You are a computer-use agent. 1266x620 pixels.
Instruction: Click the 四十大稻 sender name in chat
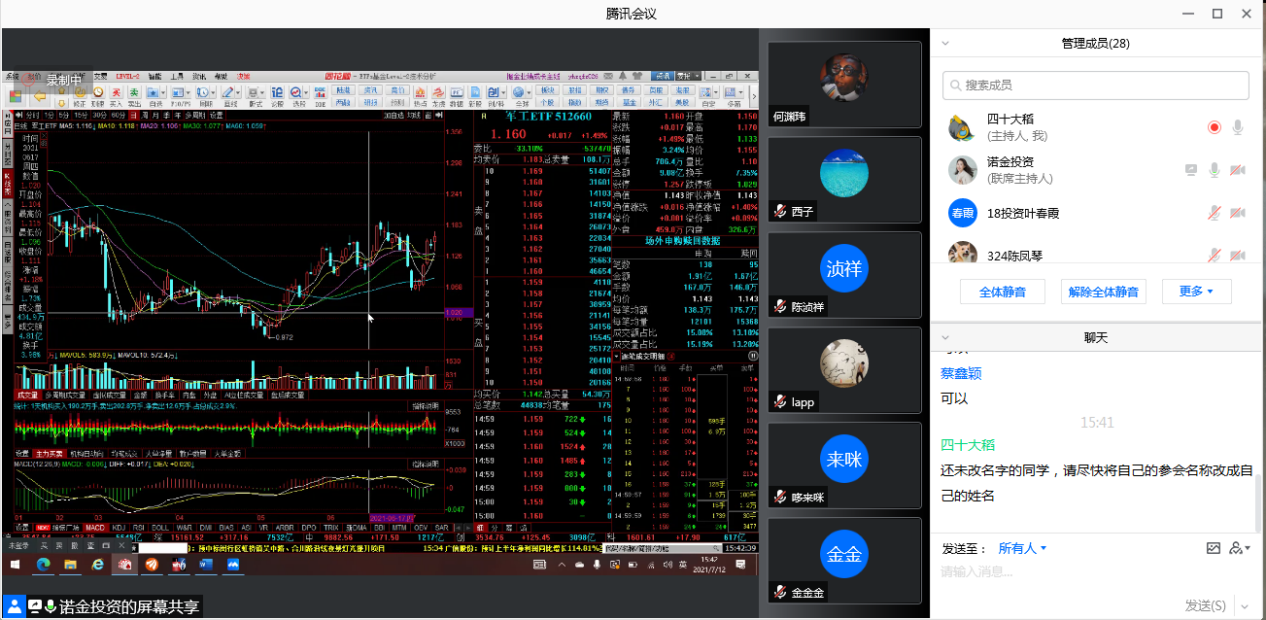point(967,445)
